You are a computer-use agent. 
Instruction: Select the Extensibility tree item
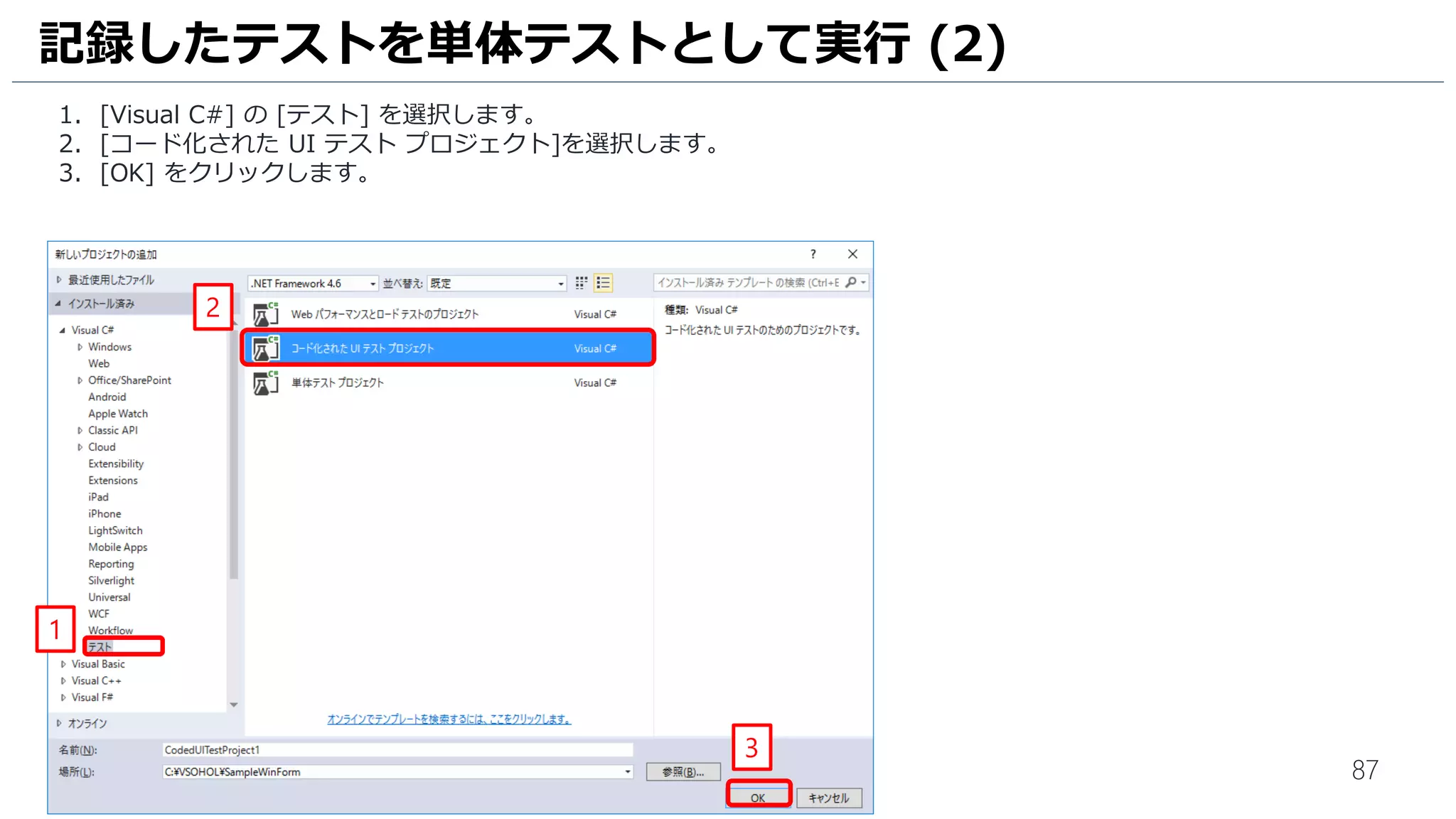116,464
